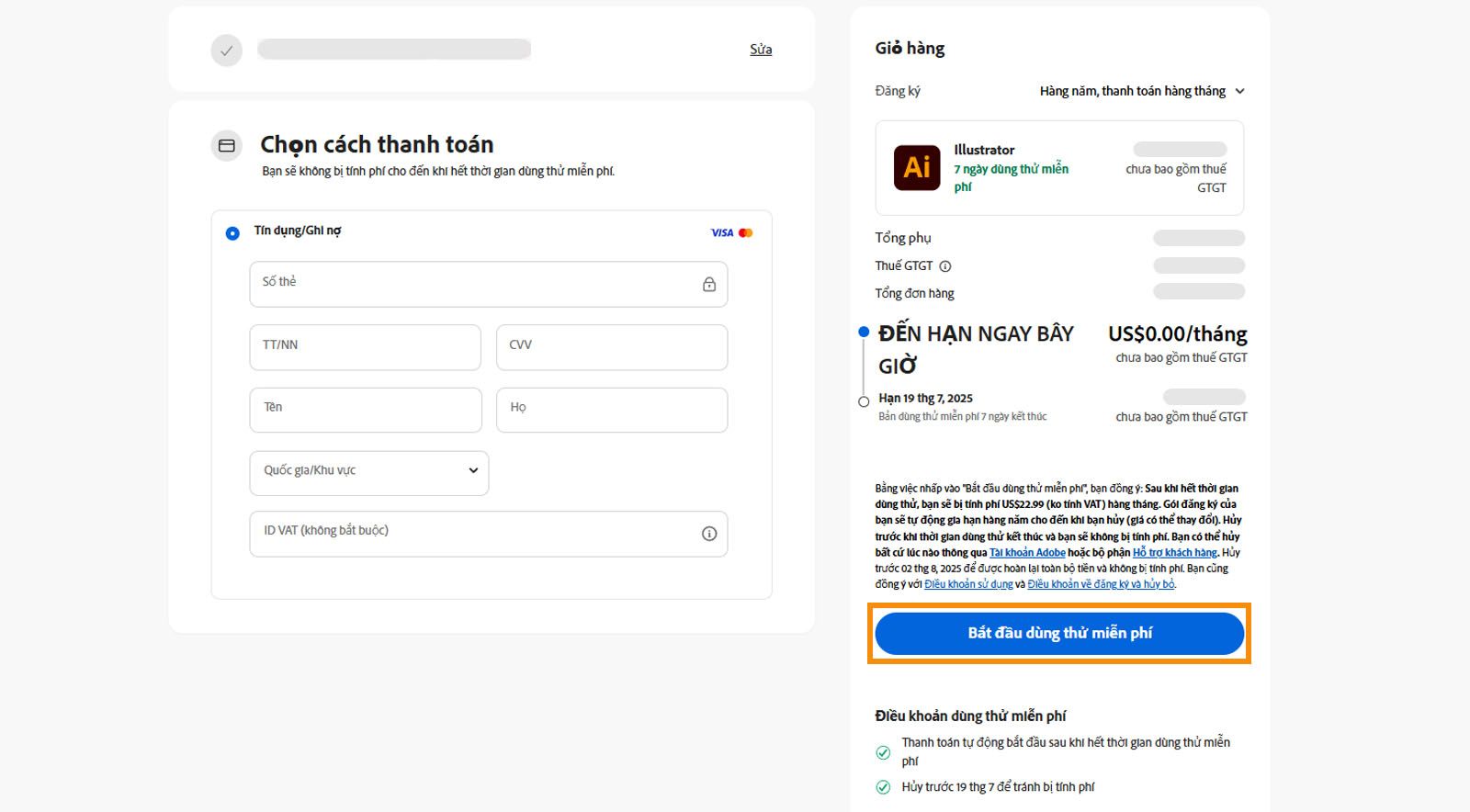Image resolution: width=1470 pixels, height=812 pixels.
Task: Focus the Số thẻ card number field
Action: tap(473, 284)
